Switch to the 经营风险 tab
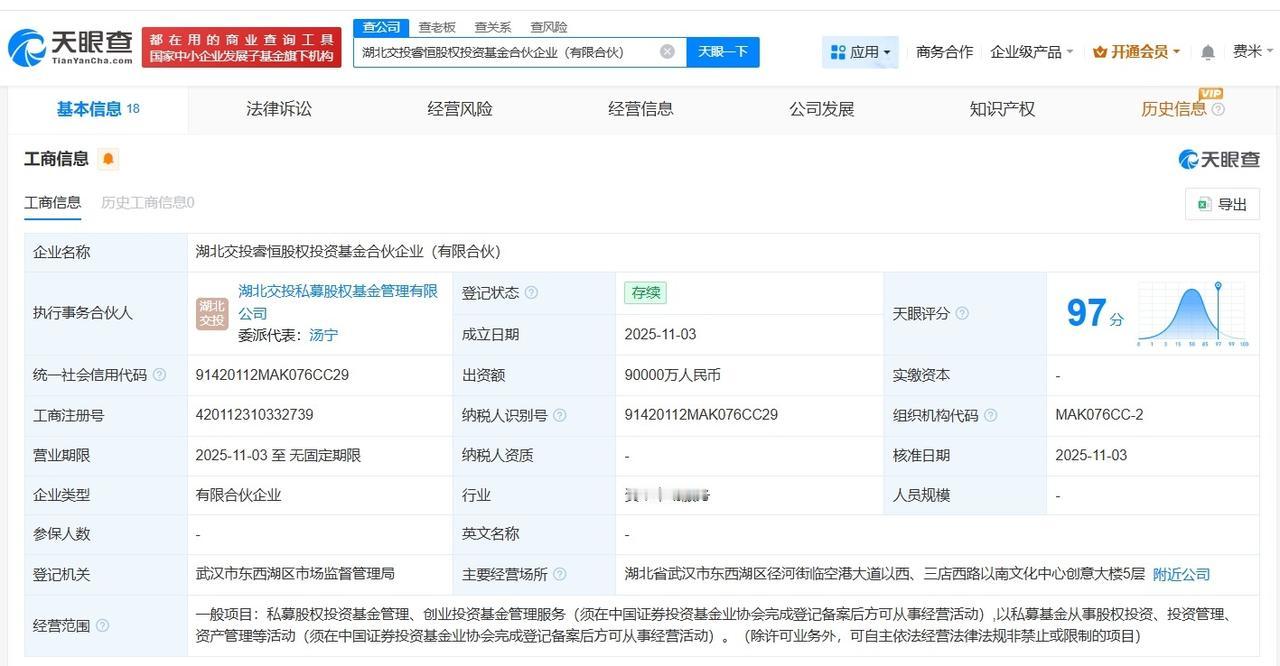This screenshot has width=1280, height=666. 460,109
